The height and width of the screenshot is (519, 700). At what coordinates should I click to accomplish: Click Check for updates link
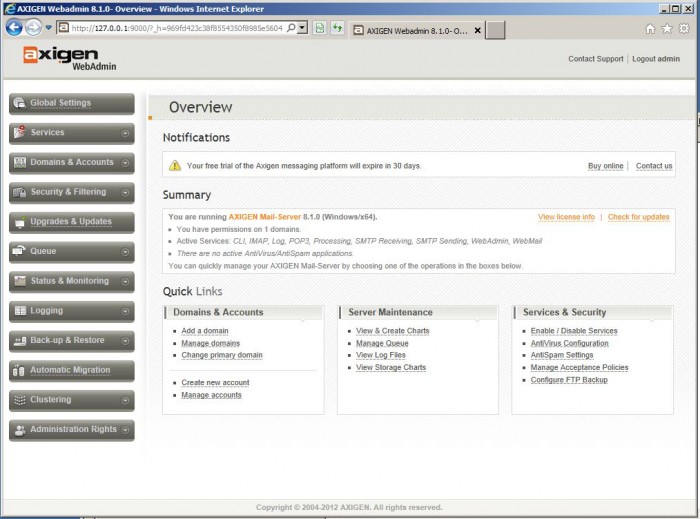coord(638,217)
